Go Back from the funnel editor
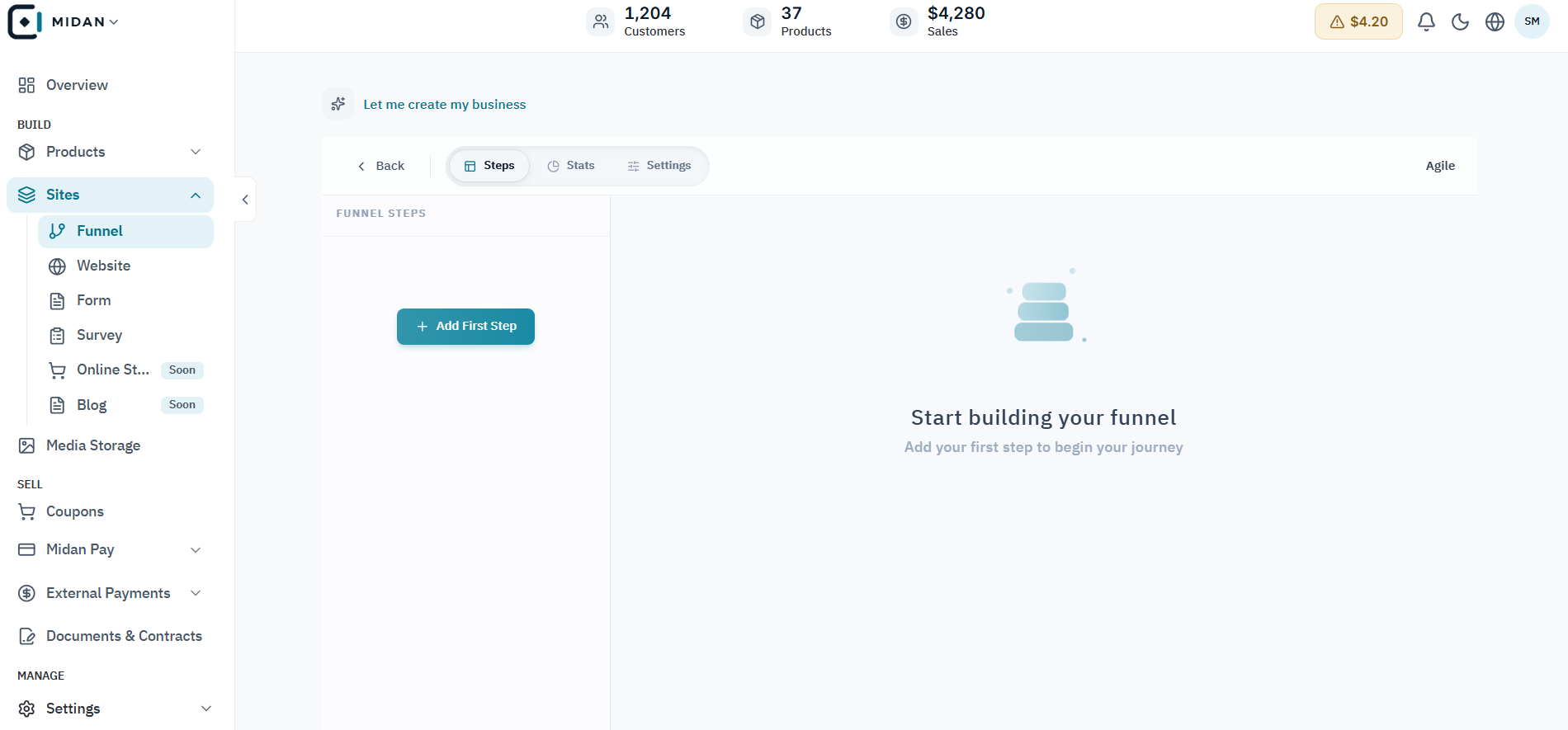This screenshot has height=730, width=1568. coord(380,166)
